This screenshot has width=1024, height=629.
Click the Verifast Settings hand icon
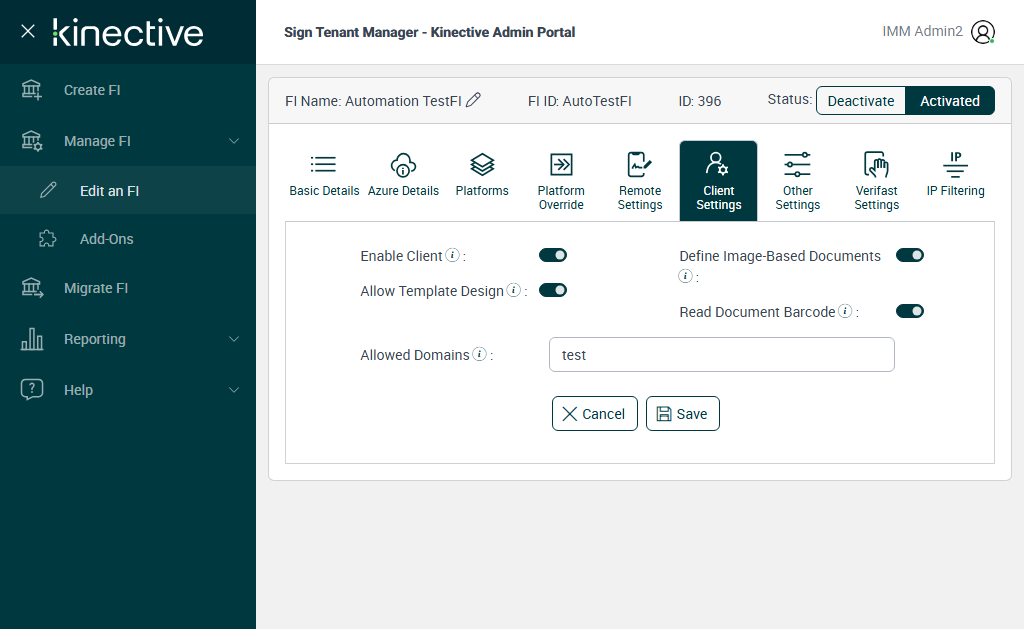[x=876, y=165]
